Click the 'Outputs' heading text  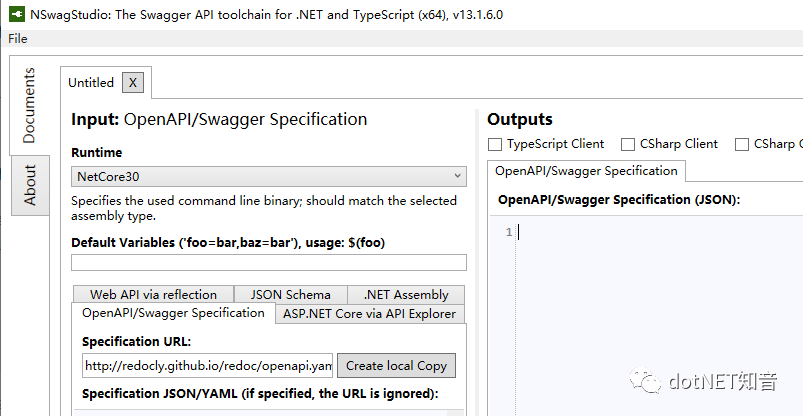[520, 119]
